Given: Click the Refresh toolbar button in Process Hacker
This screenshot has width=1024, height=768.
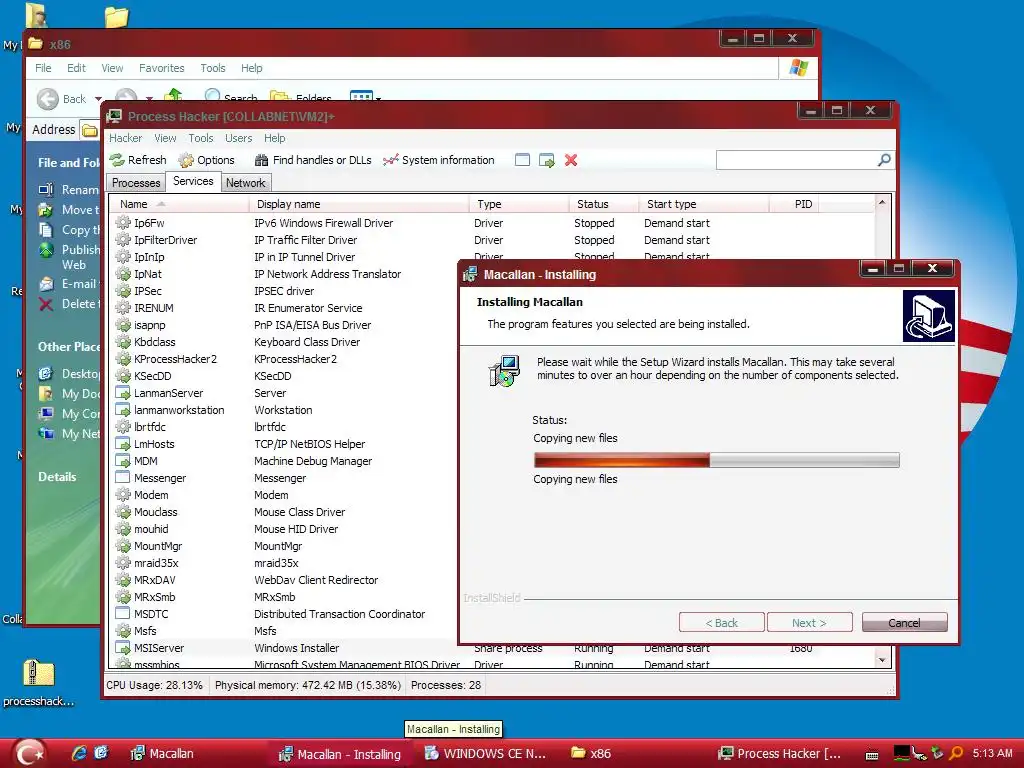Looking at the screenshot, I should (x=138, y=160).
